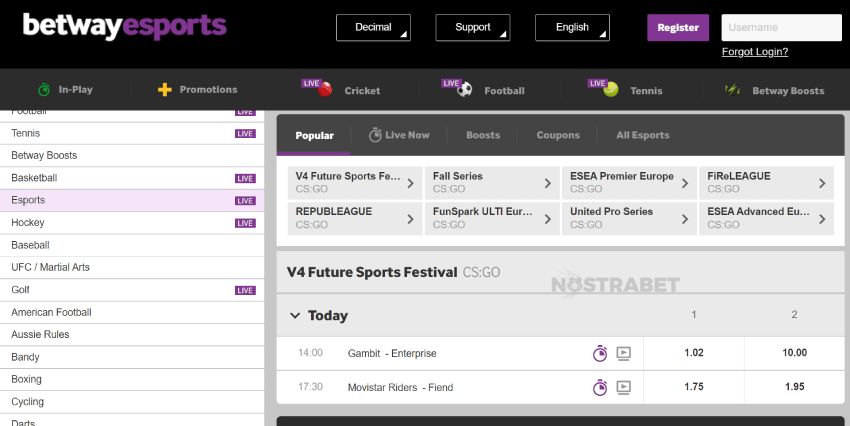Select Aussie Rules in the sidebar

132,334
